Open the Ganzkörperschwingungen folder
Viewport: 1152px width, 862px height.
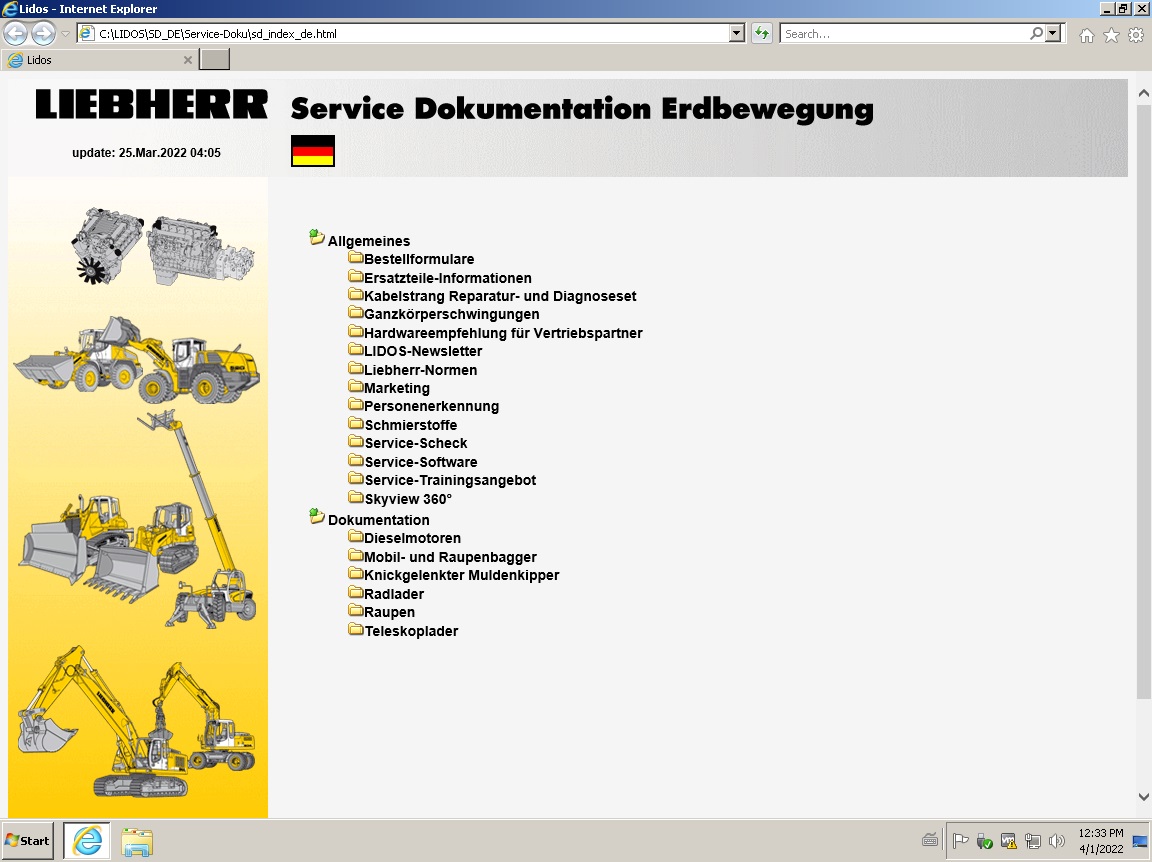[452, 315]
